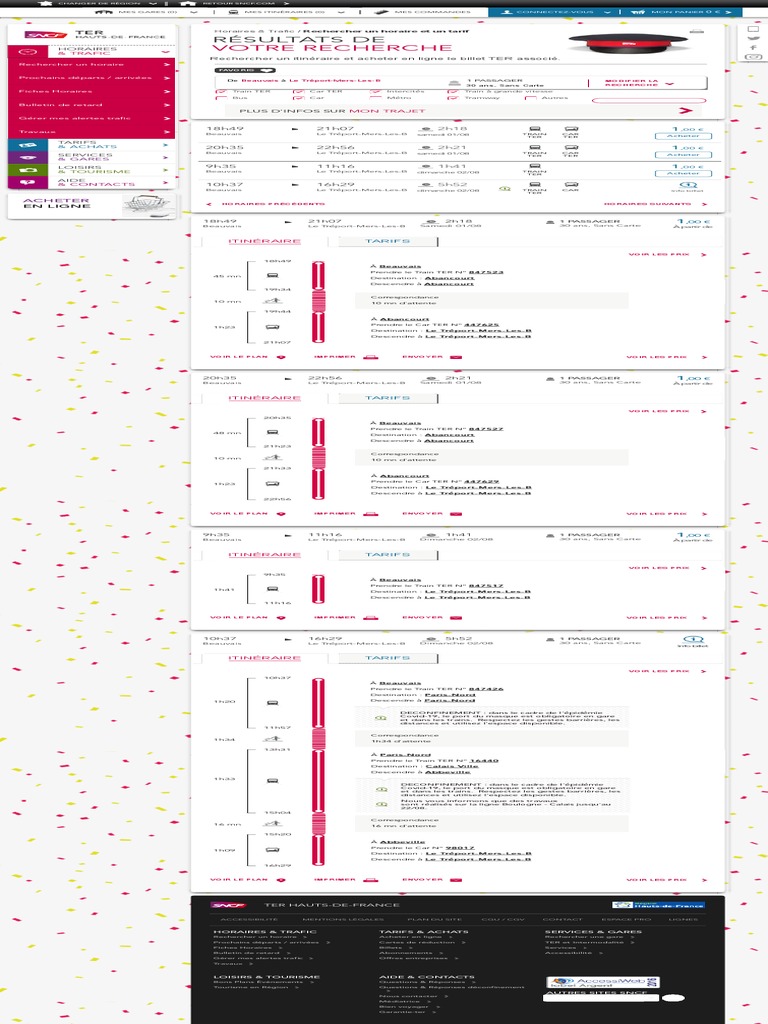This screenshot has width=768, height=1024.
Task: Click the Aide & Contacts icon in the sidebar
Action: click(27, 182)
